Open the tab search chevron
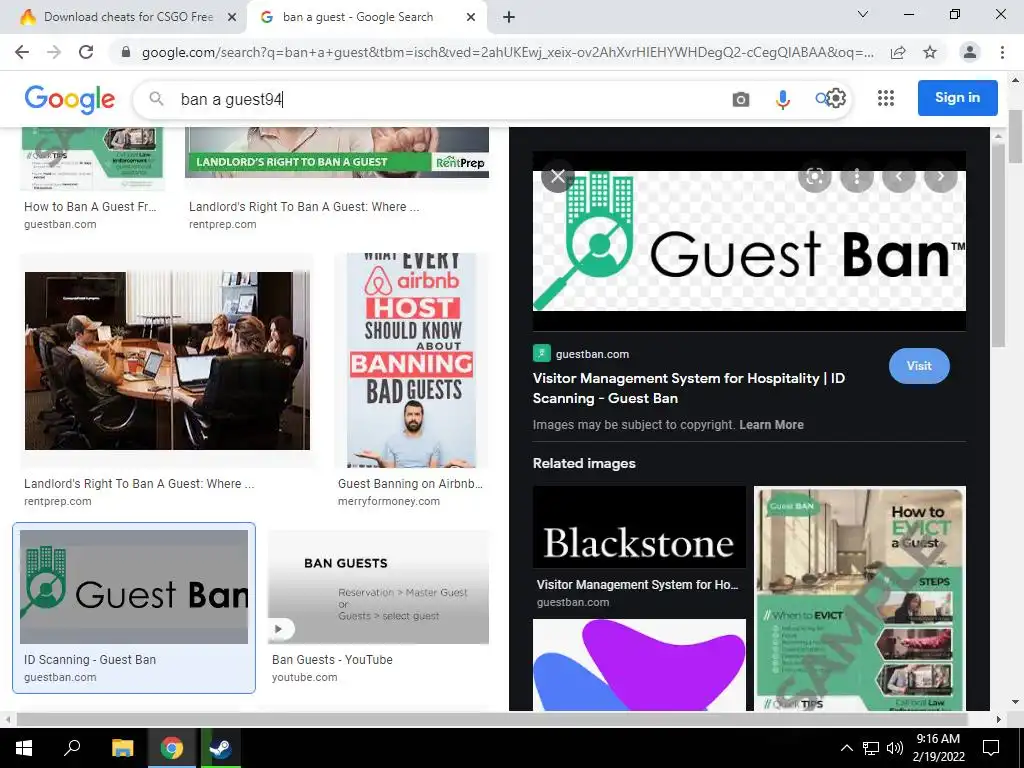Viewport: 1024px width, 768px height. [863, 14]
